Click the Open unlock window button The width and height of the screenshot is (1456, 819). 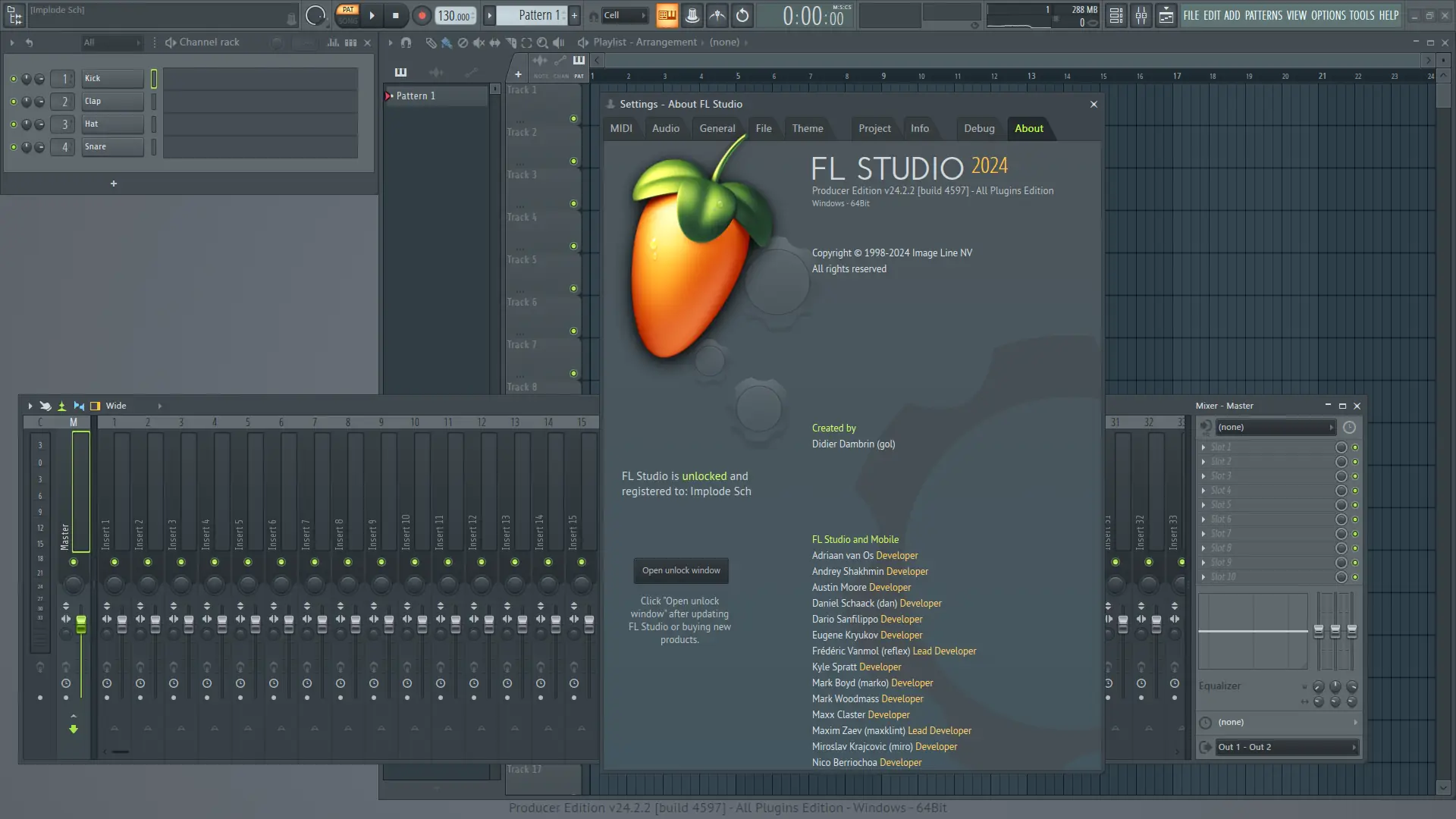tap(681, 570)
